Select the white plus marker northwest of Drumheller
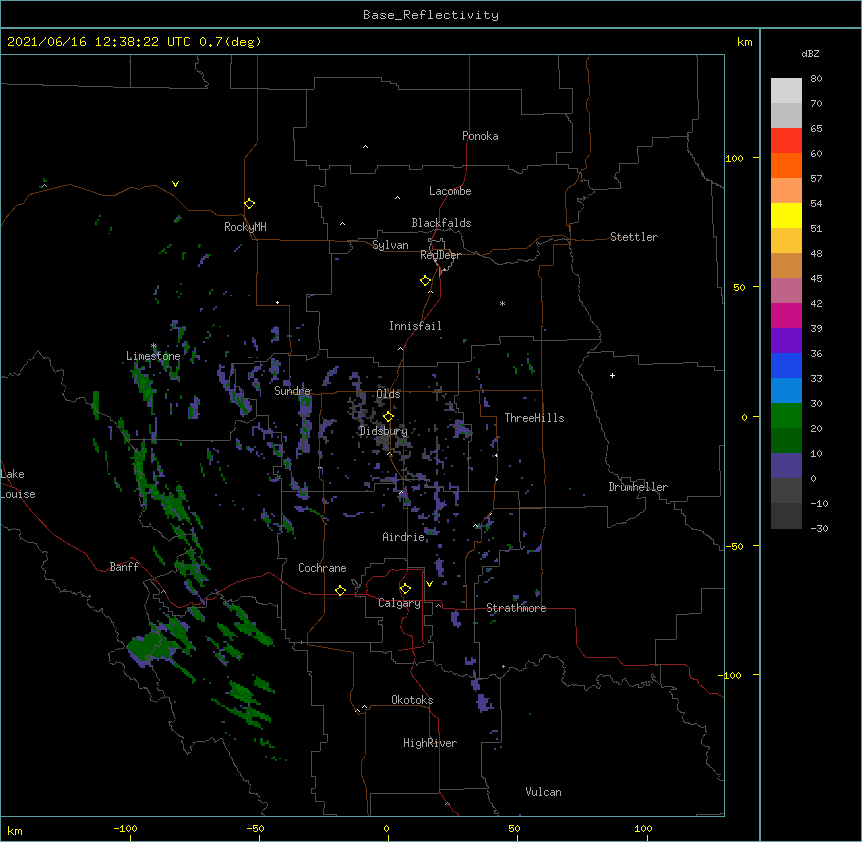Image resolution: width=862 pixels, height=842 pixels. (x=612, y=375)
